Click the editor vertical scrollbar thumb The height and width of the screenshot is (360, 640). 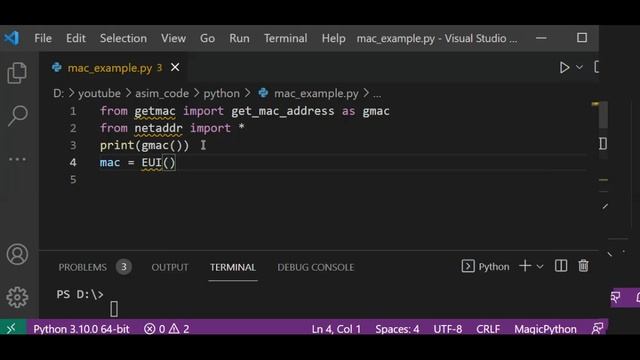tap(603, 115)
